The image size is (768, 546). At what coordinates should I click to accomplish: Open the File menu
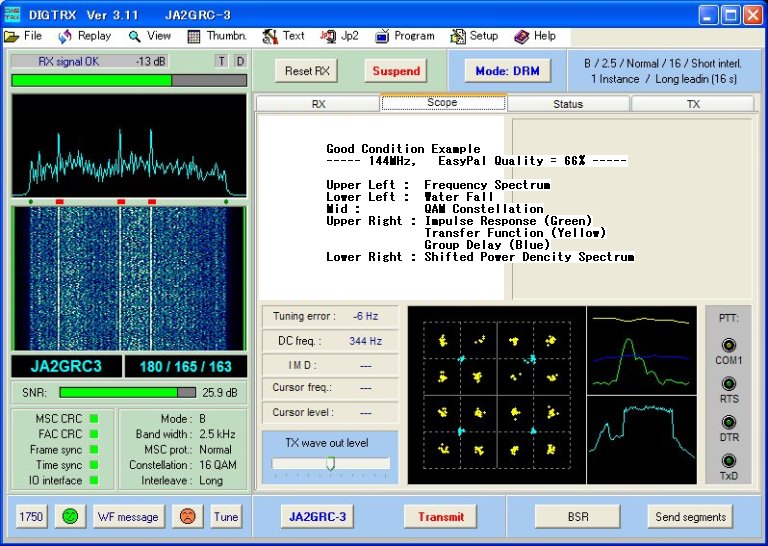point(23,36)
